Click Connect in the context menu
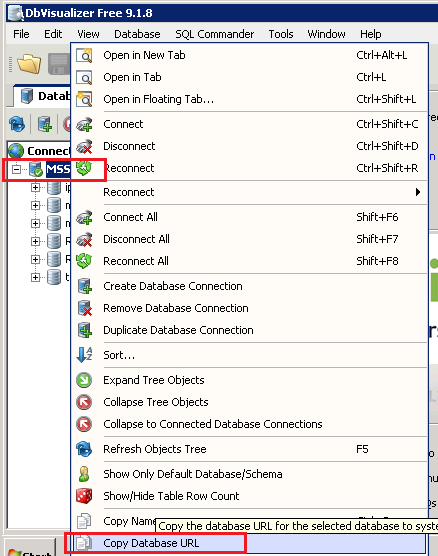Viewport: 438px width, 556px height. click(x=249, y=124)
